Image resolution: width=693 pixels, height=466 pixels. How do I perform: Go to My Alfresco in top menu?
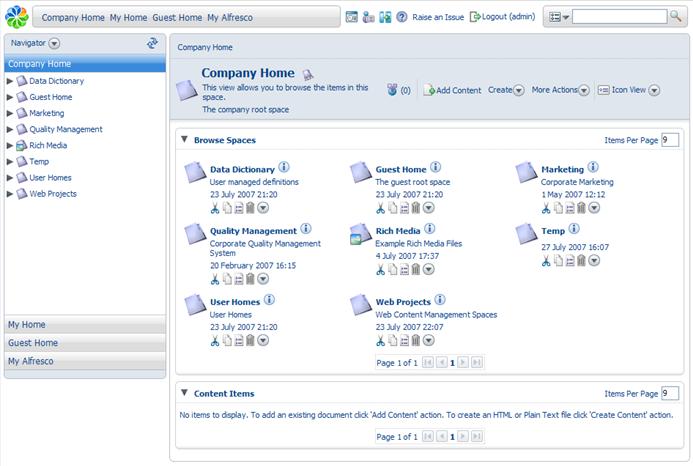click(230, 18)
